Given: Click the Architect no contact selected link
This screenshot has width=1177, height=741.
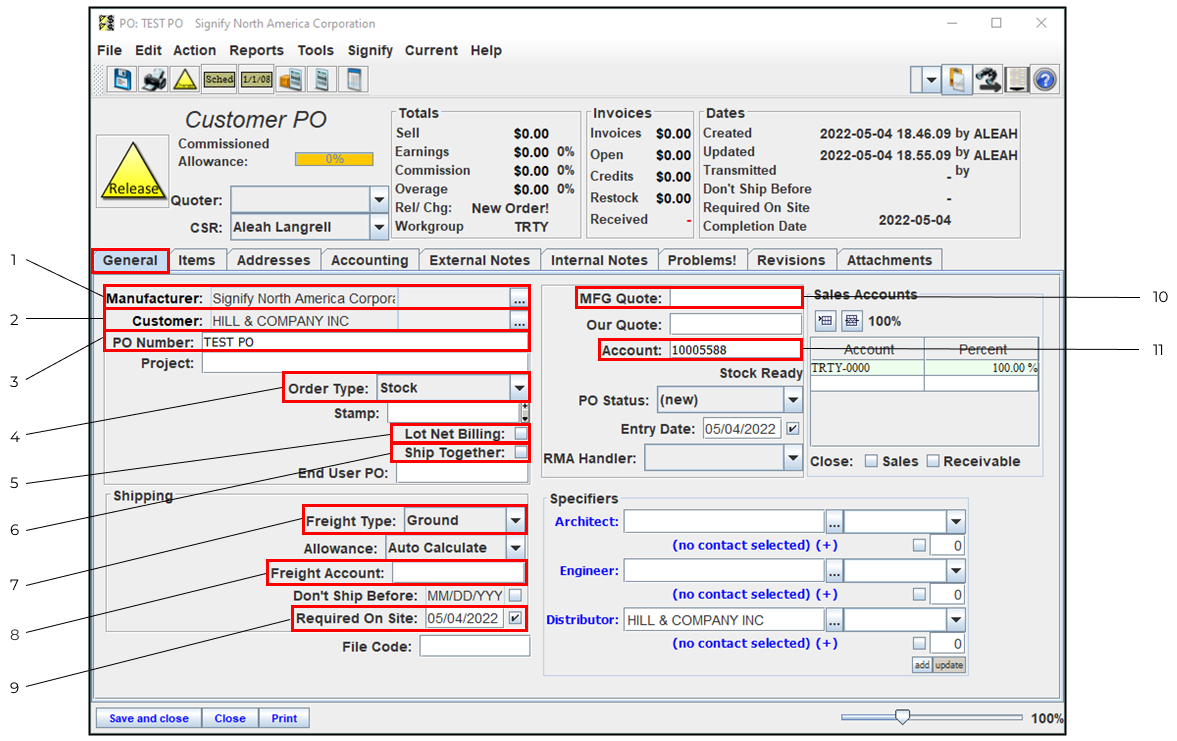Looking at the screenshot, I should click(x=741, y=546).
